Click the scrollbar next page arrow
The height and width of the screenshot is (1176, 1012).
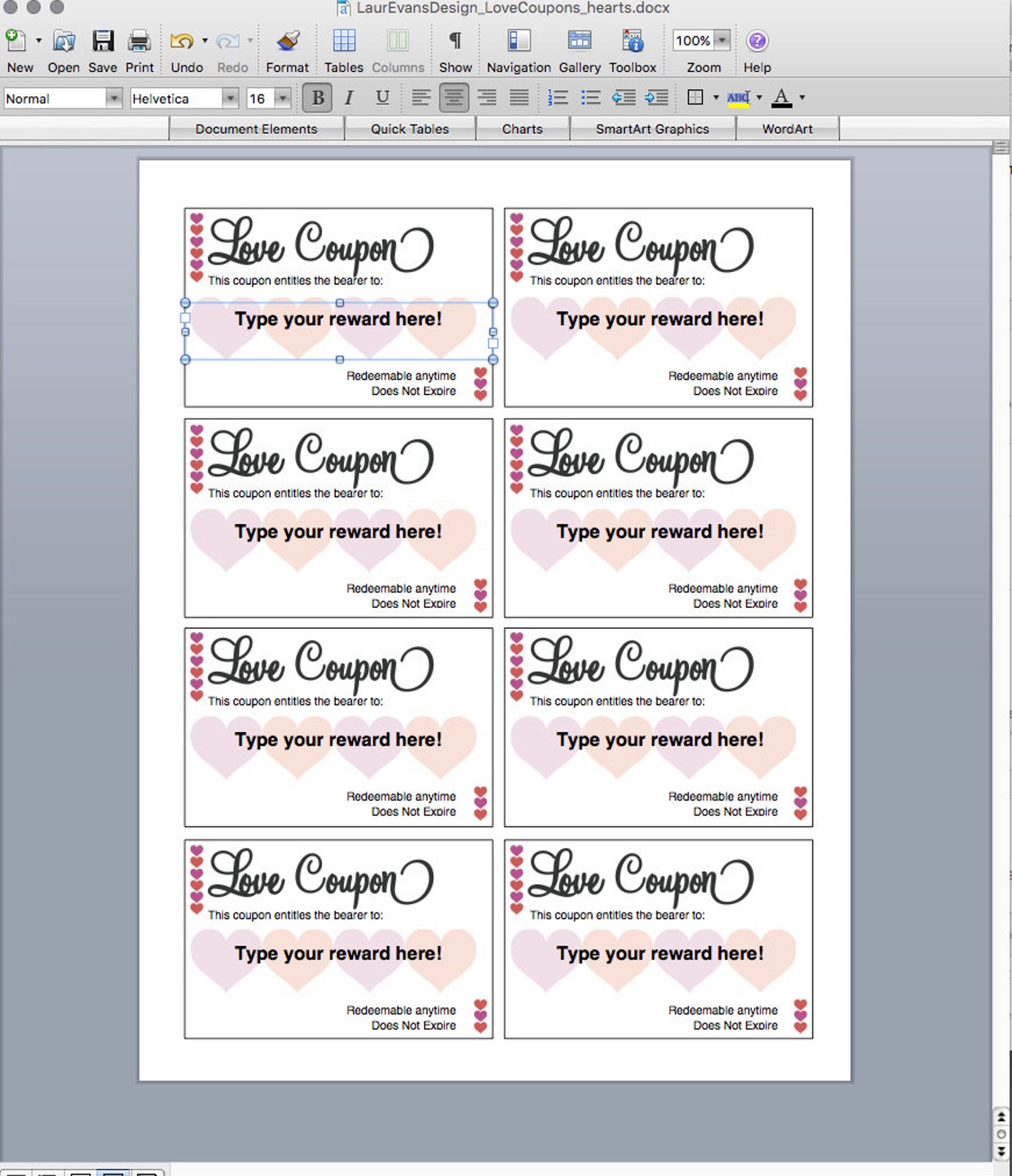coord(1001,1151)
